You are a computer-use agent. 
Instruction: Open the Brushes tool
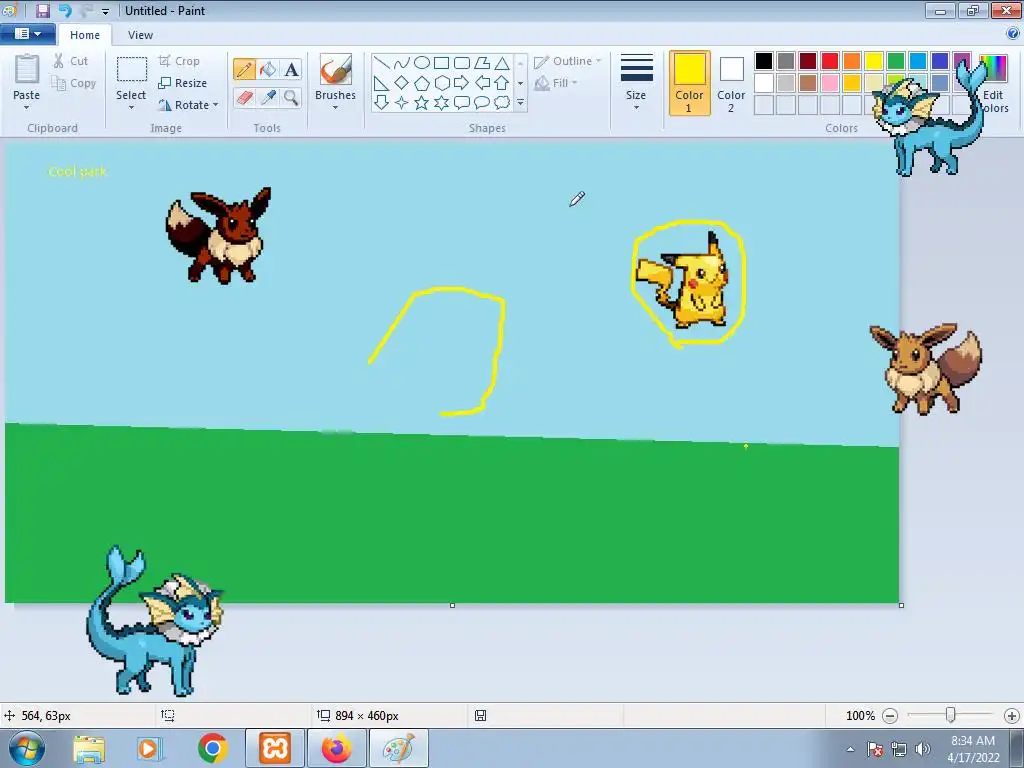(336, 69)
